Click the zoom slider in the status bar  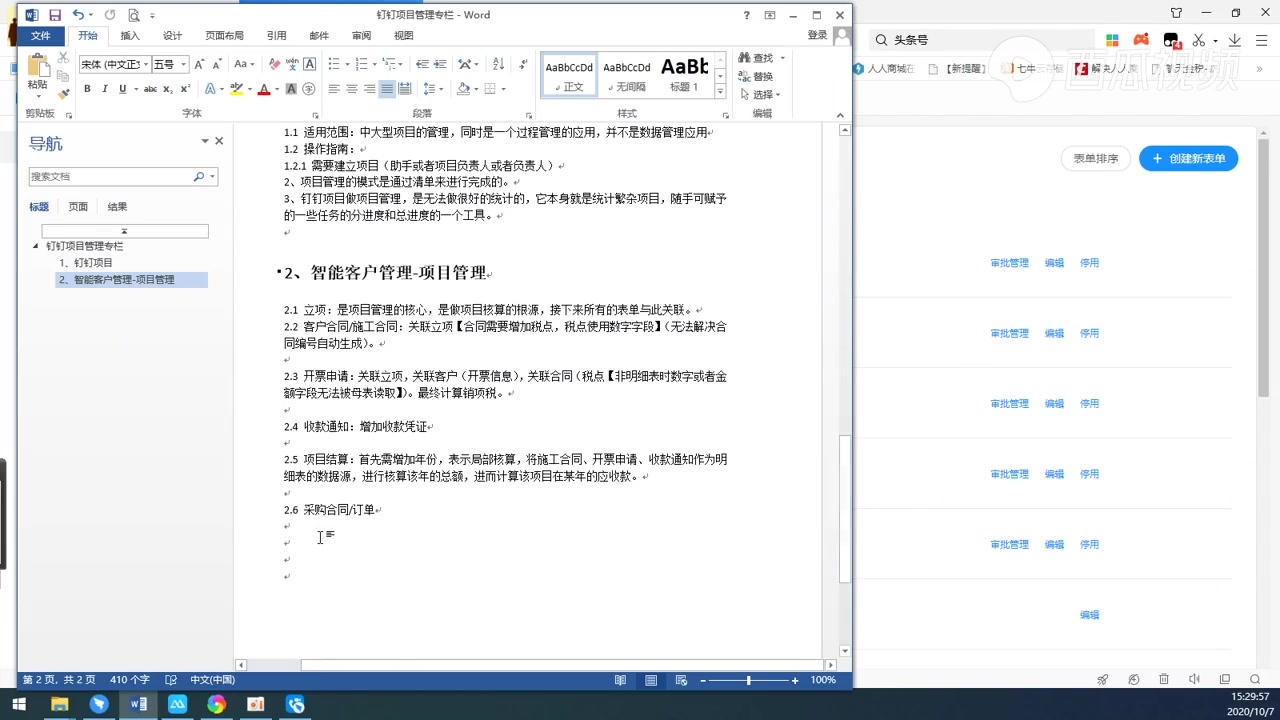click(748, 680)
